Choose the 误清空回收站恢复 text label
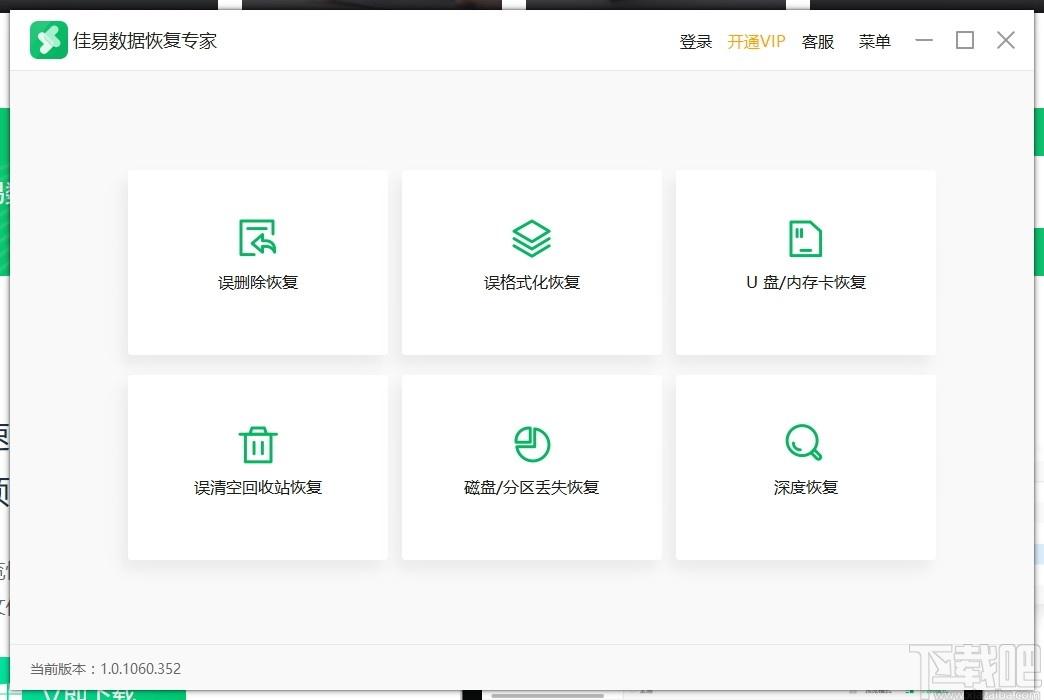Screen dimensions: 1044x700 point(258,488)
